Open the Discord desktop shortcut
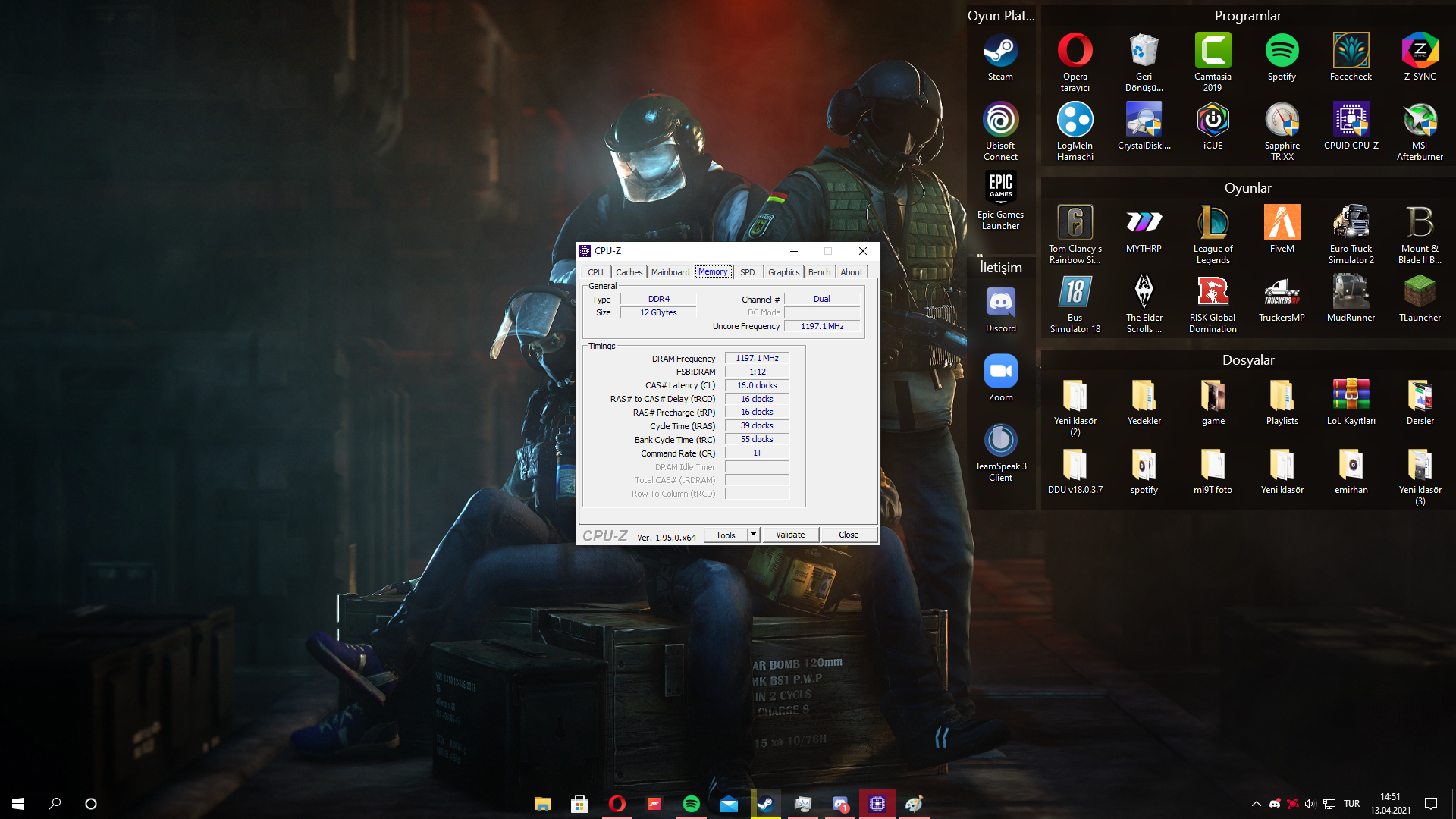 pyautogui.click(x=1000, y=303)
